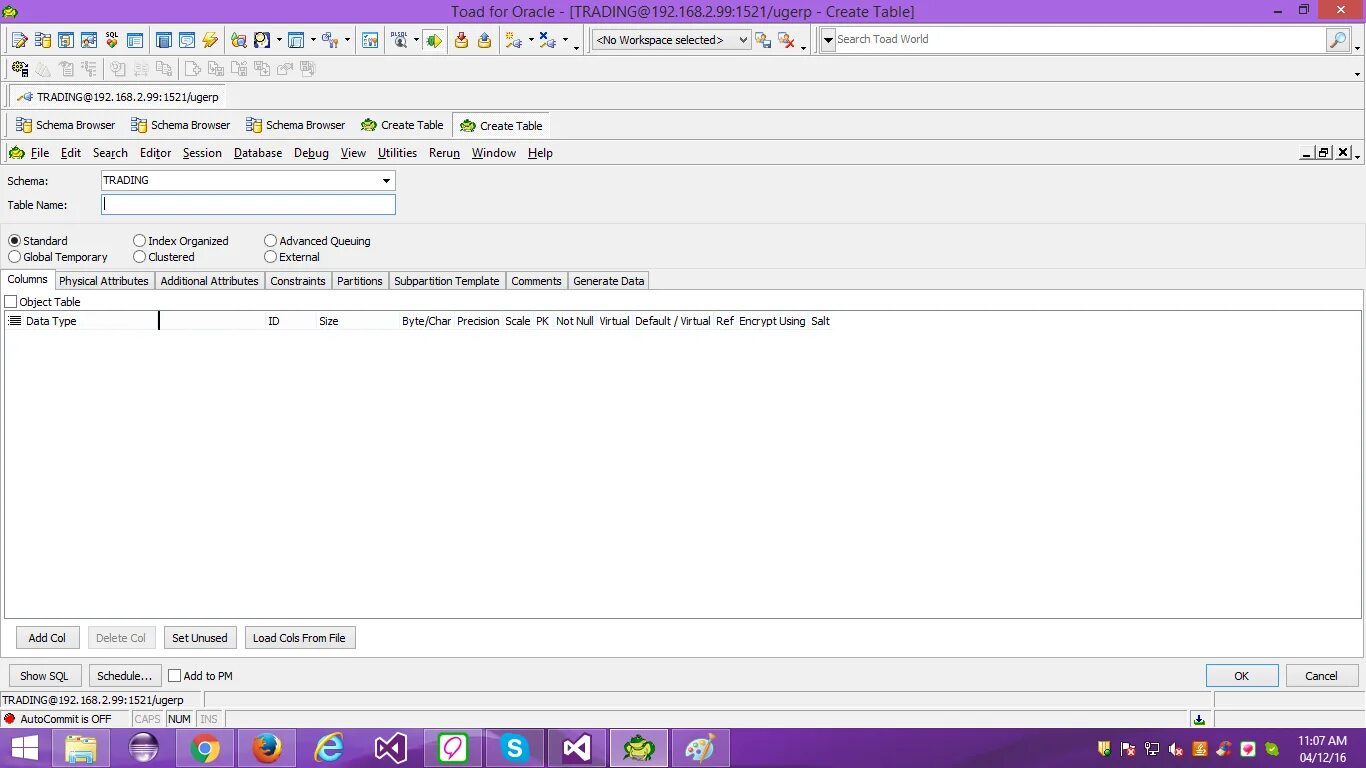1366x768 pixels.
Task: Click the Schedule... button
Action: coord(125,676)
